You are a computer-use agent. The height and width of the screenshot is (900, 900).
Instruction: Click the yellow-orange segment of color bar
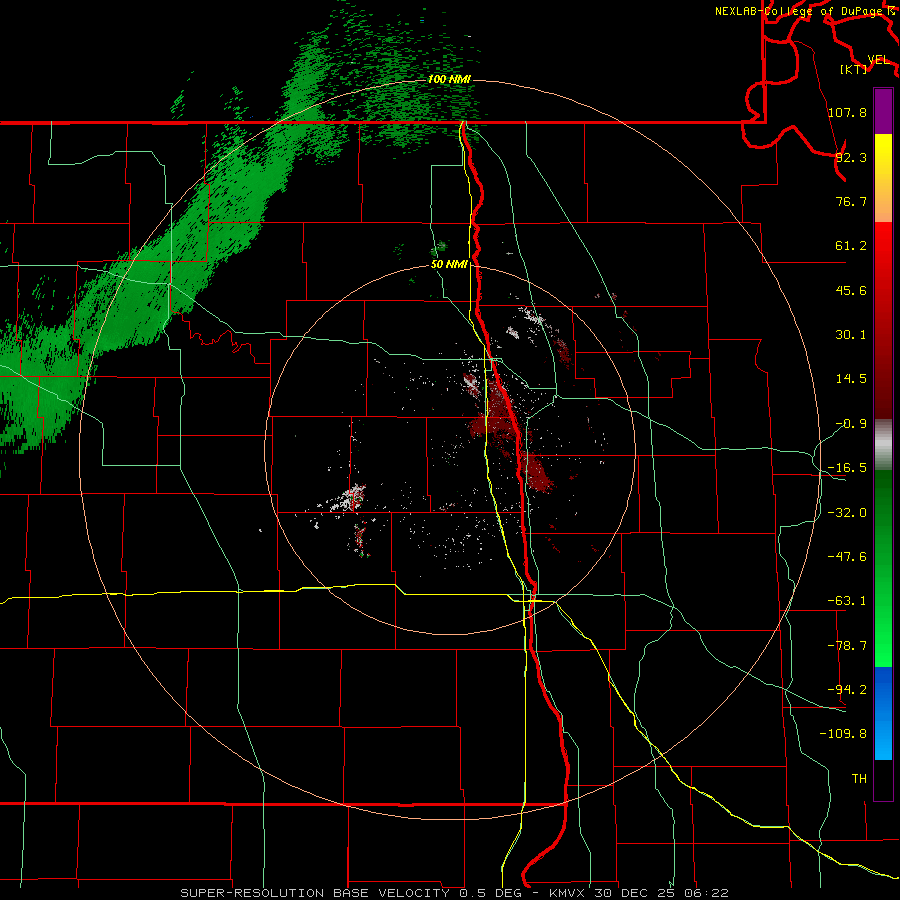(883, 178)
